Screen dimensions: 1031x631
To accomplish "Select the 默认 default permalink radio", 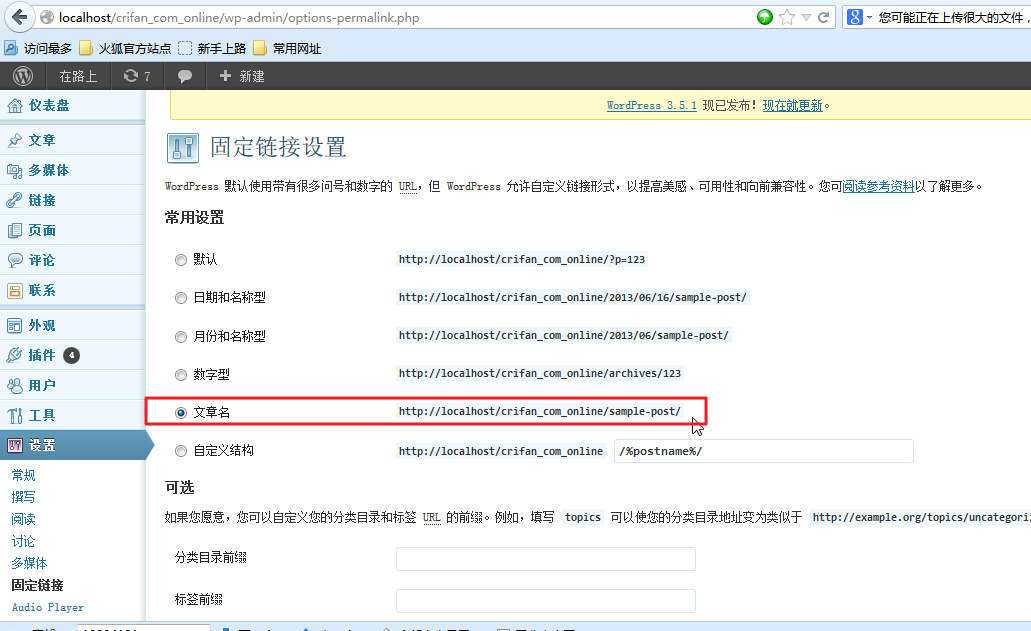I will pos(181,260).
